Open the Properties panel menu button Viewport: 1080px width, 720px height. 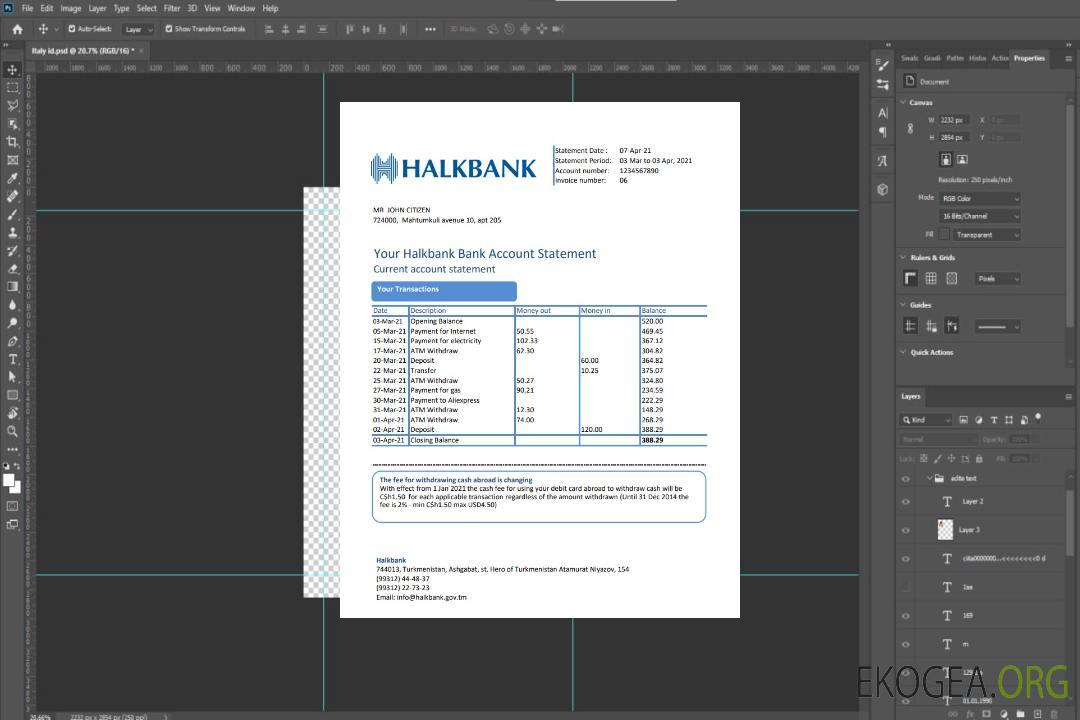[1068, 59]
